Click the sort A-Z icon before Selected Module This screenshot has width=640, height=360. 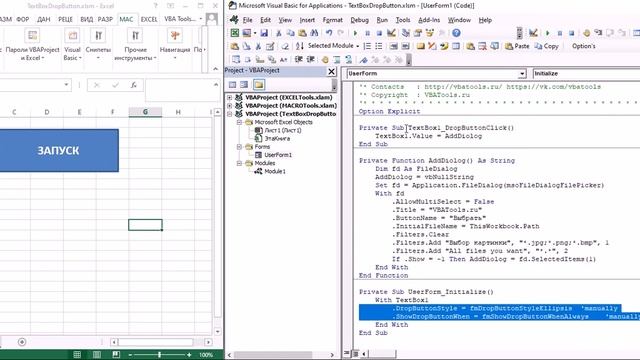(x=300, y=46)
